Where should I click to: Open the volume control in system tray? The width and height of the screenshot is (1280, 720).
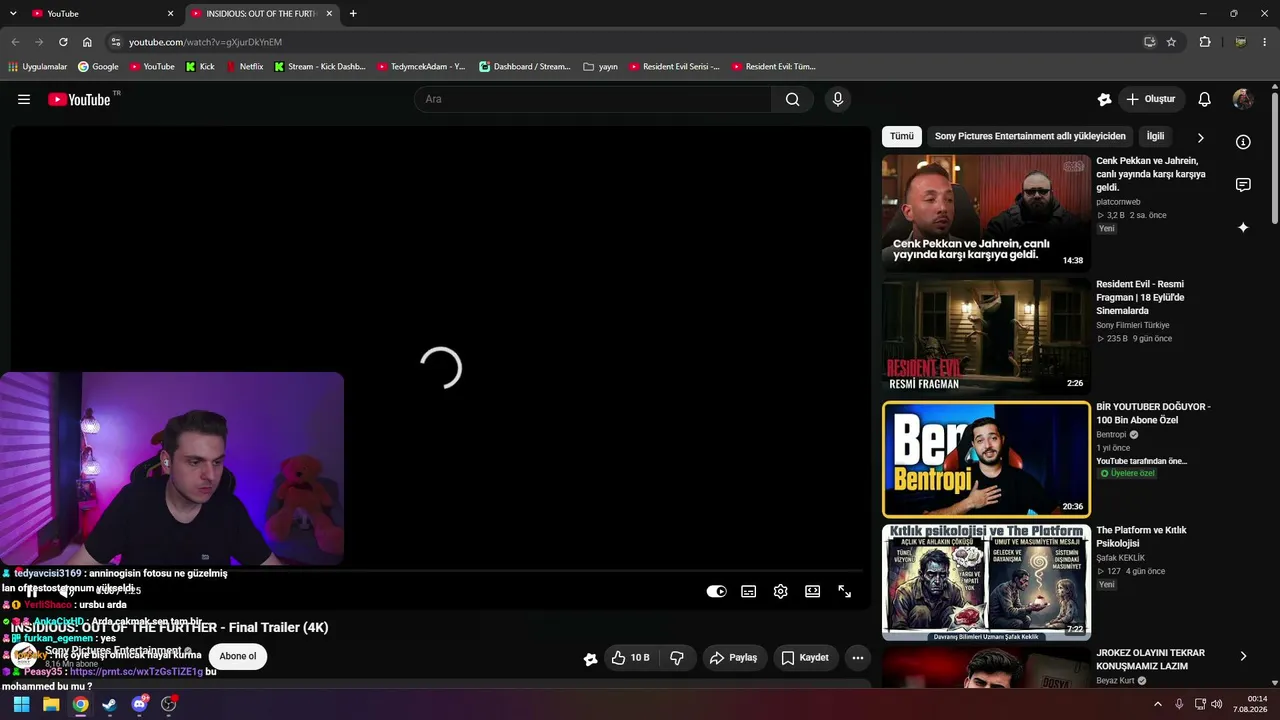tap(1216, 704)
